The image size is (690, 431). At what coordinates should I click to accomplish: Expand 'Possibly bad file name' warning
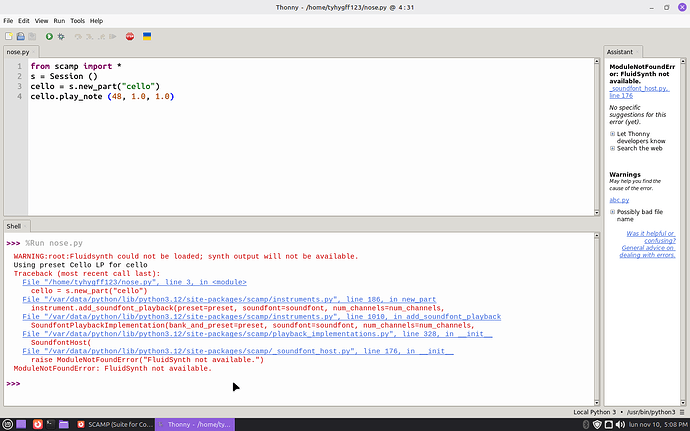pyautogui.click(x=612, y=212)
